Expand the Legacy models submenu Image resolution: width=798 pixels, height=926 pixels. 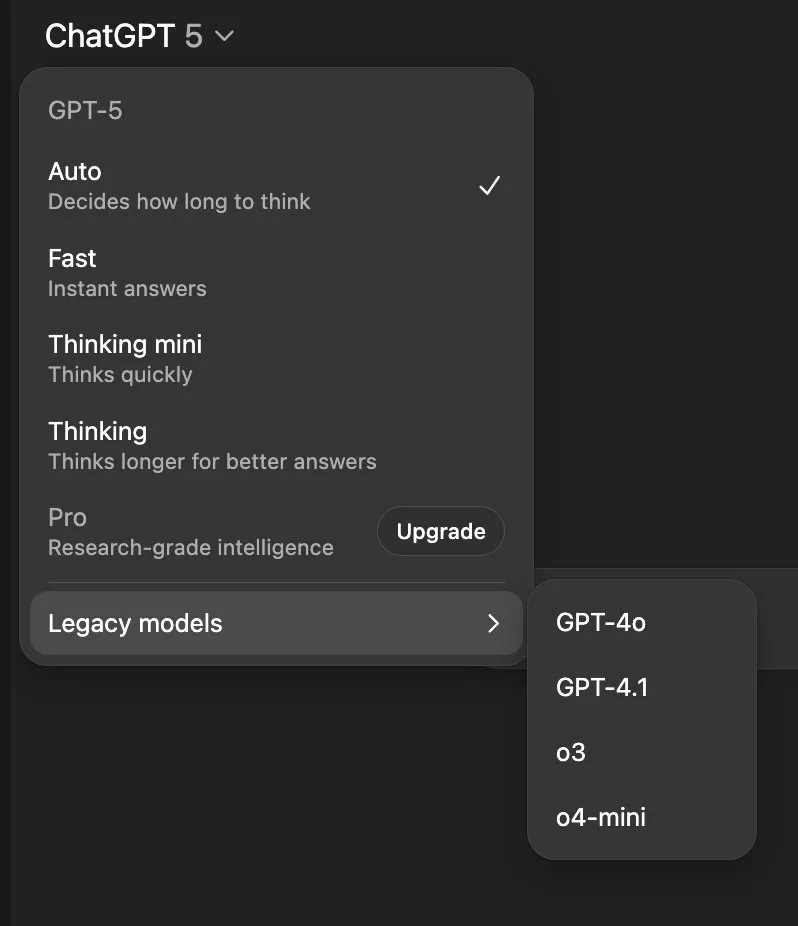click(276, 623)
